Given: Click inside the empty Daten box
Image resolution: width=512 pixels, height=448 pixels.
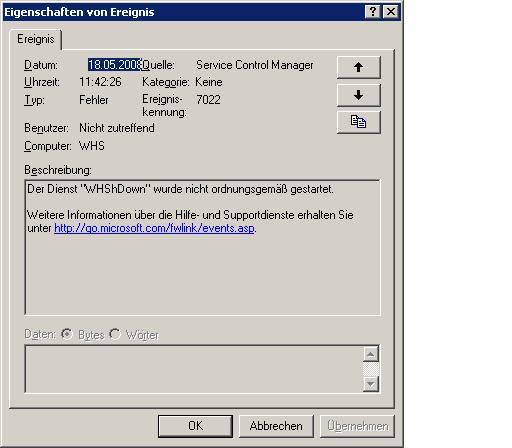Looking at the screenshot, I should point(194,369).
